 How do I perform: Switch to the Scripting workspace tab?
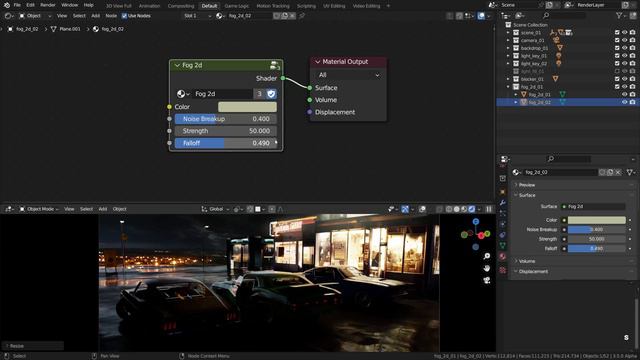point(306,6)
